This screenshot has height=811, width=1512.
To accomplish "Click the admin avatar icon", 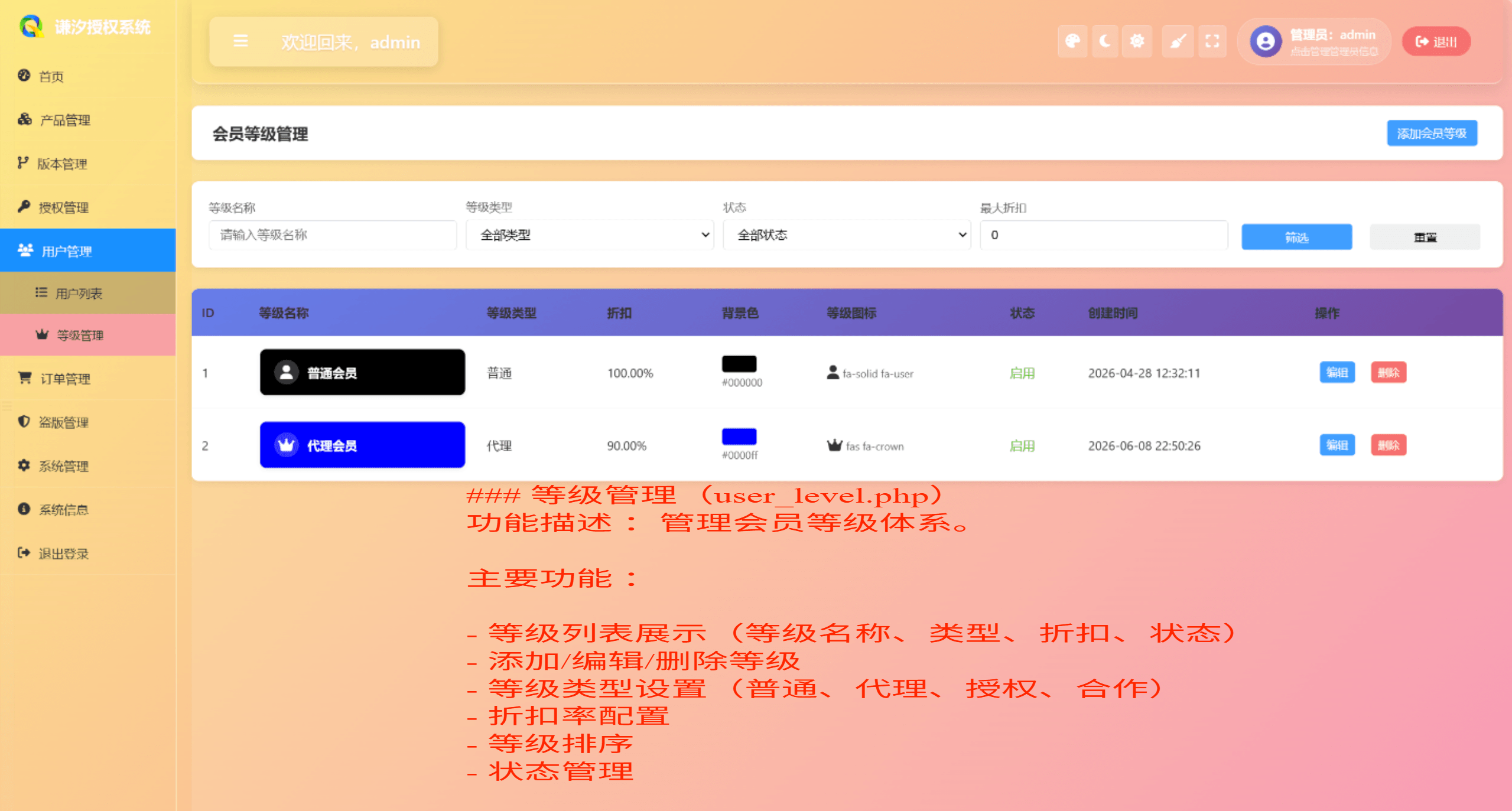I will [1265, 41].
